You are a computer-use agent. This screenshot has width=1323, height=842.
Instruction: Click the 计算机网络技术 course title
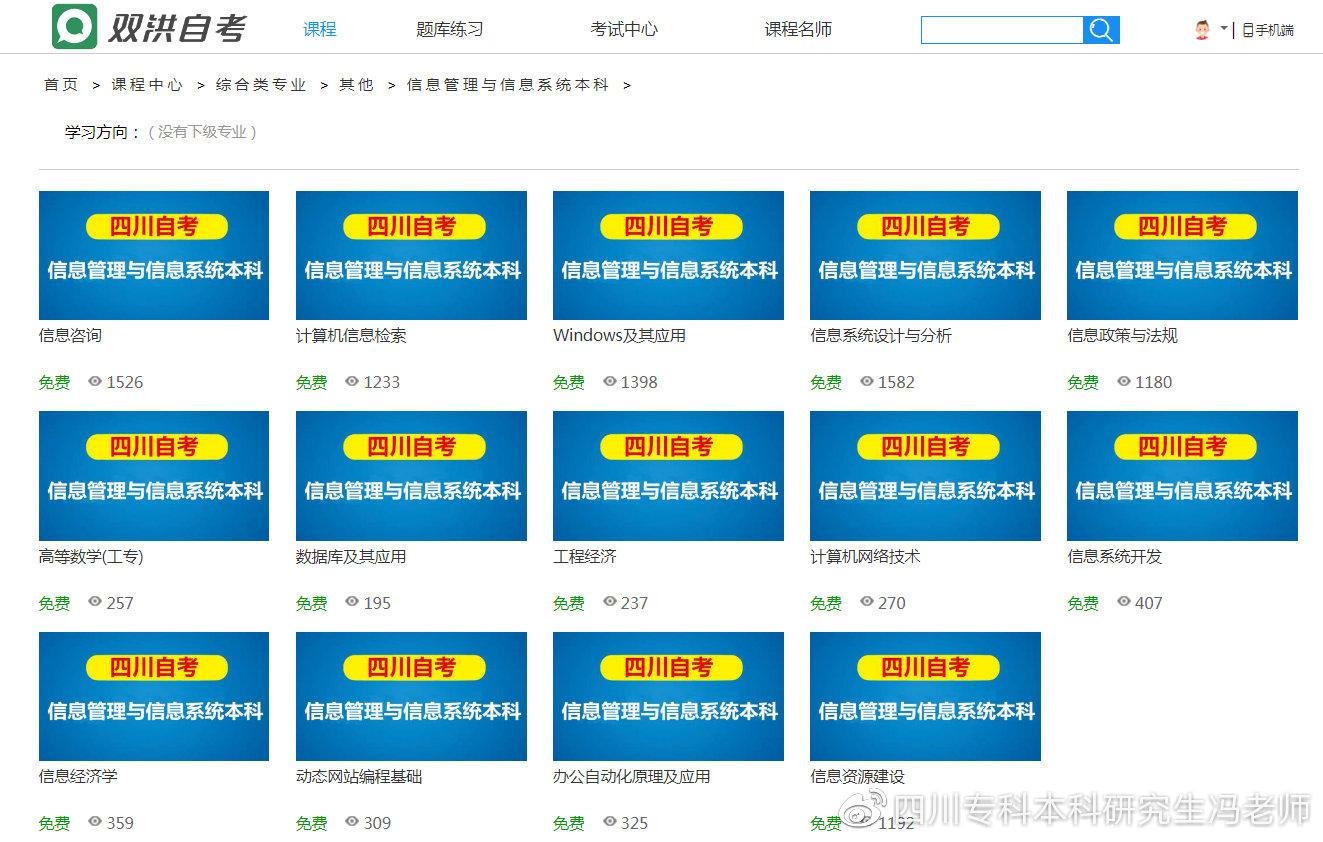[865, 557]
